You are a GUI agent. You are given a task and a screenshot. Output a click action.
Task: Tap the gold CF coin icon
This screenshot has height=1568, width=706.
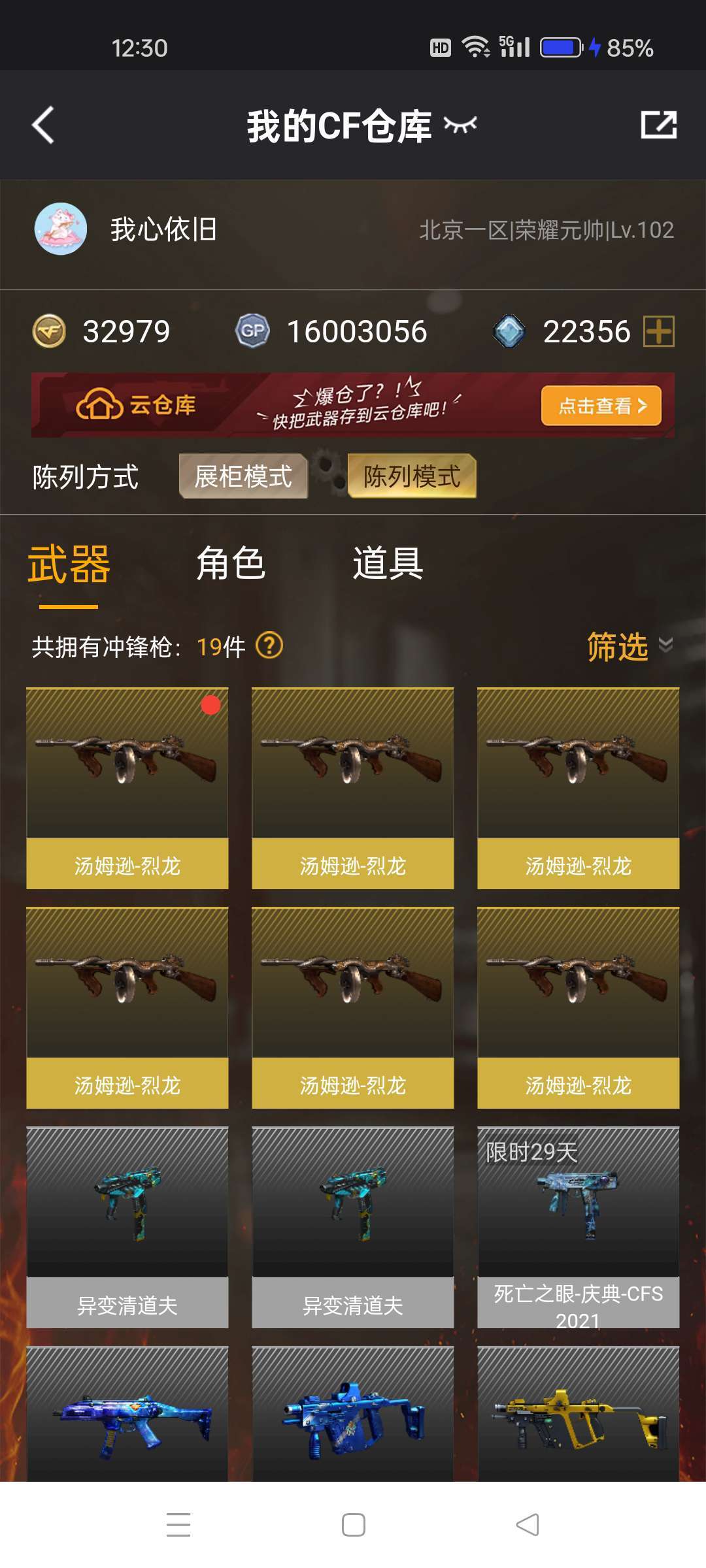49,331
